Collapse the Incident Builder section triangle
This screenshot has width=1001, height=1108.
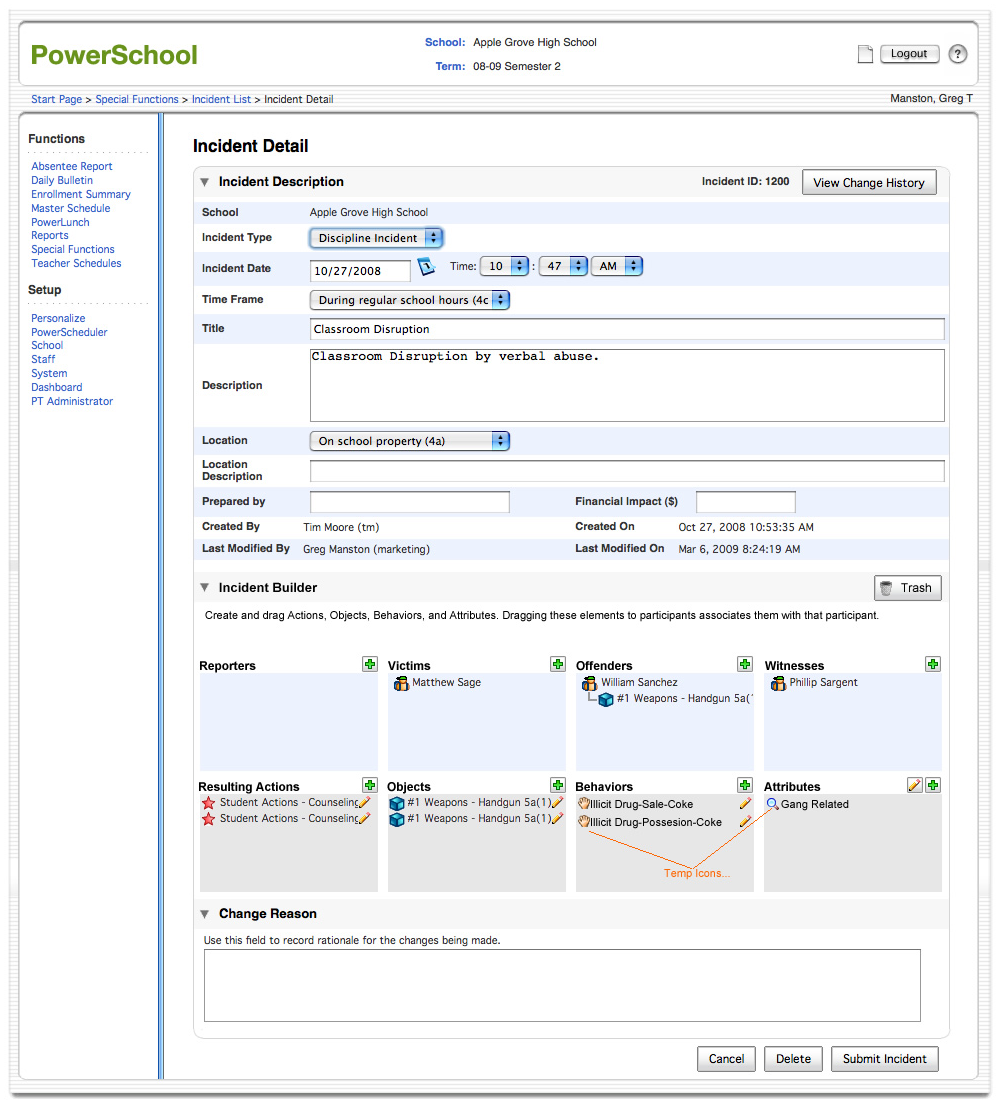pos(205,588)
